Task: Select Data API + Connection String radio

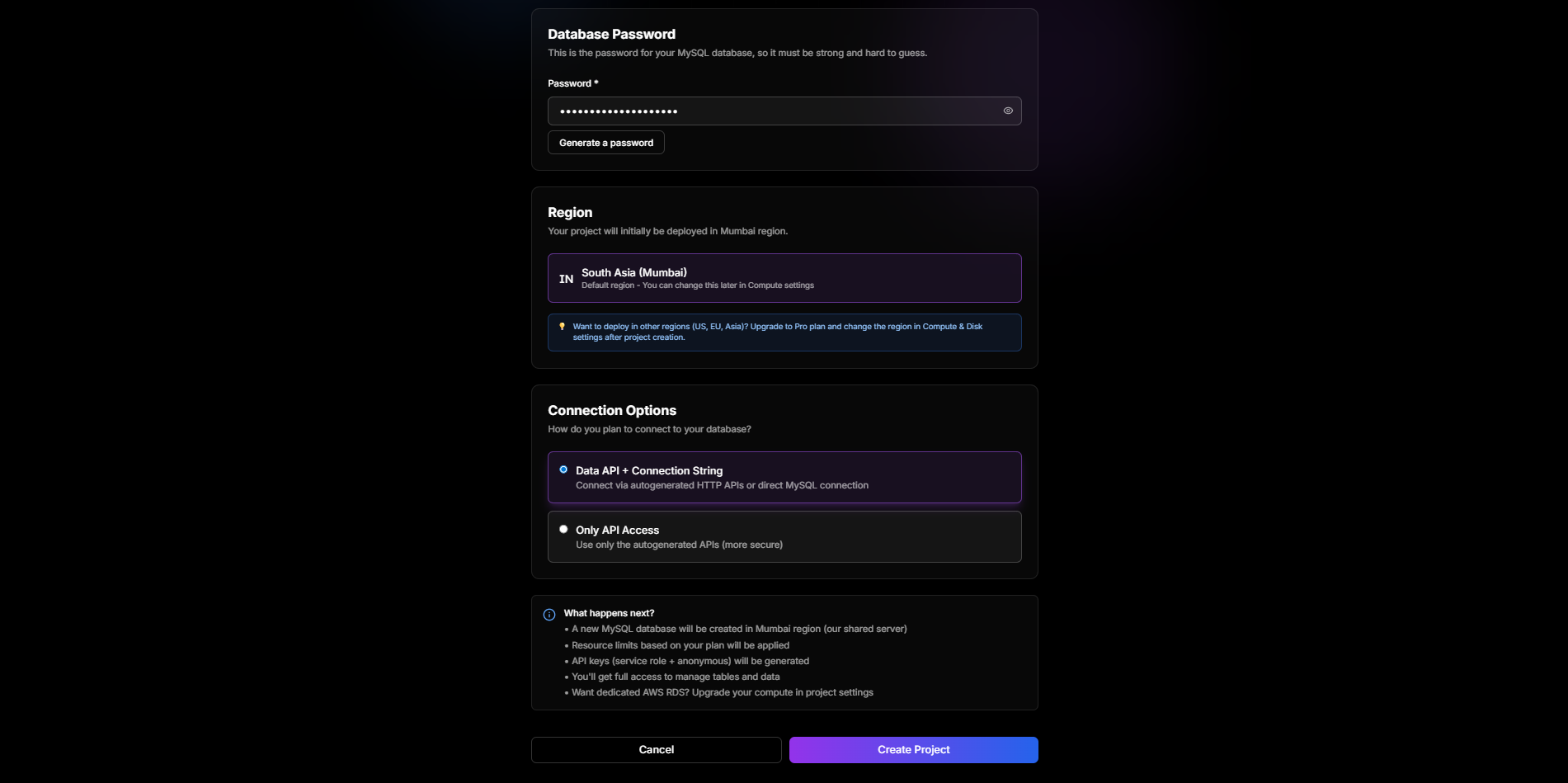Action: pyautogui.click(x=563, y=470)
